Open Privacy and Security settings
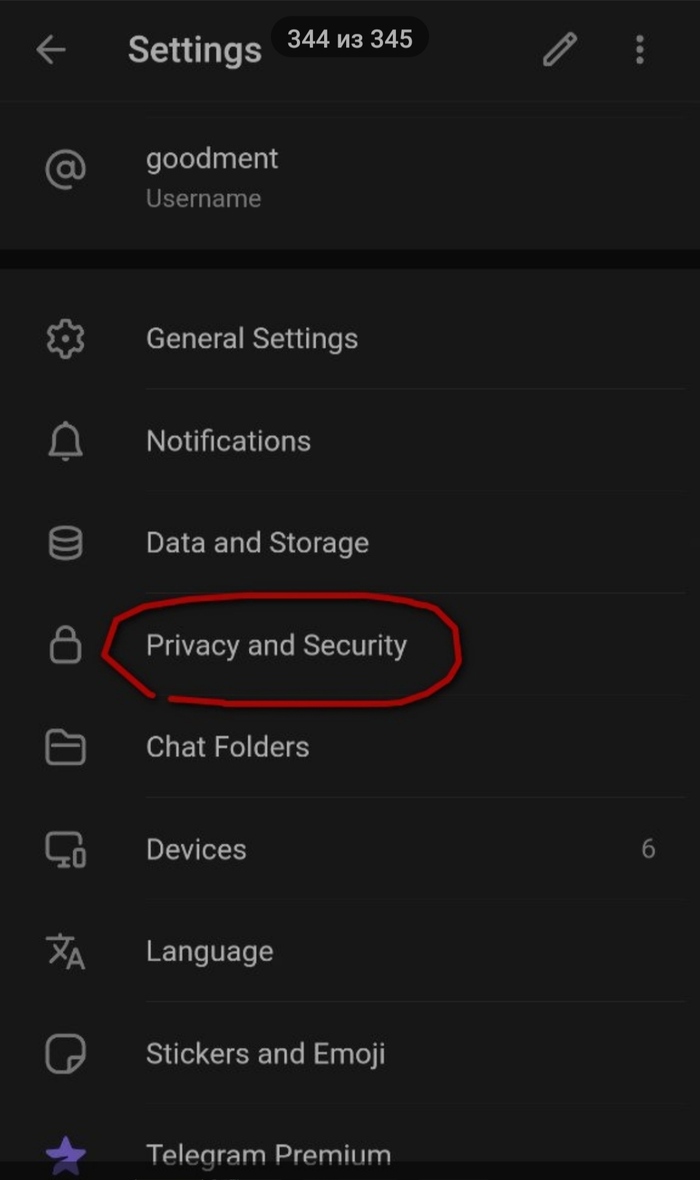The image size is (700, 1180). (x=276, y=646)
